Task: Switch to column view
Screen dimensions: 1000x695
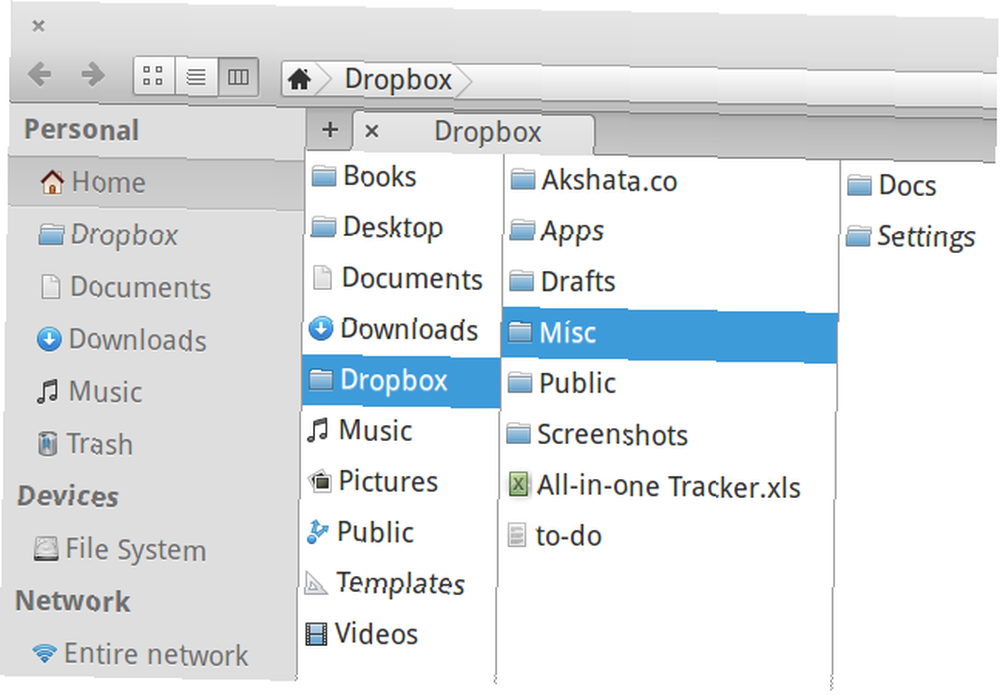Action: 239,77
